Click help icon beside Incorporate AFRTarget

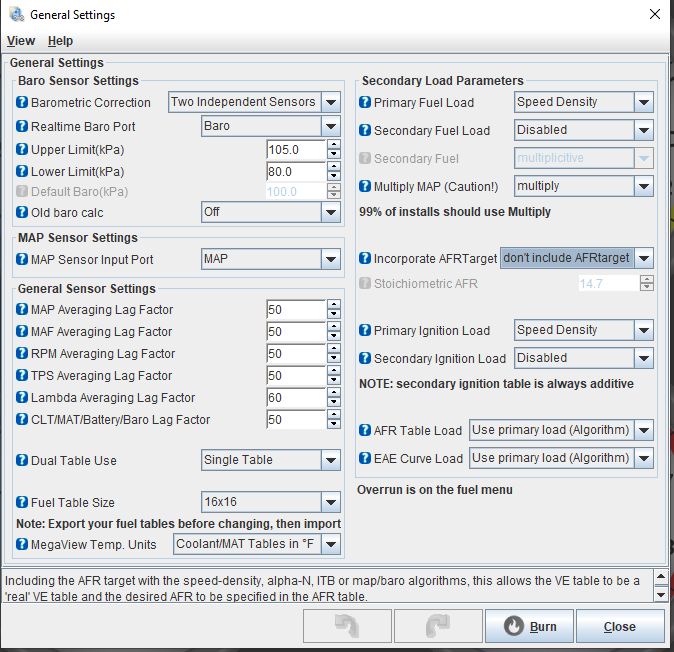coord(365,258)
